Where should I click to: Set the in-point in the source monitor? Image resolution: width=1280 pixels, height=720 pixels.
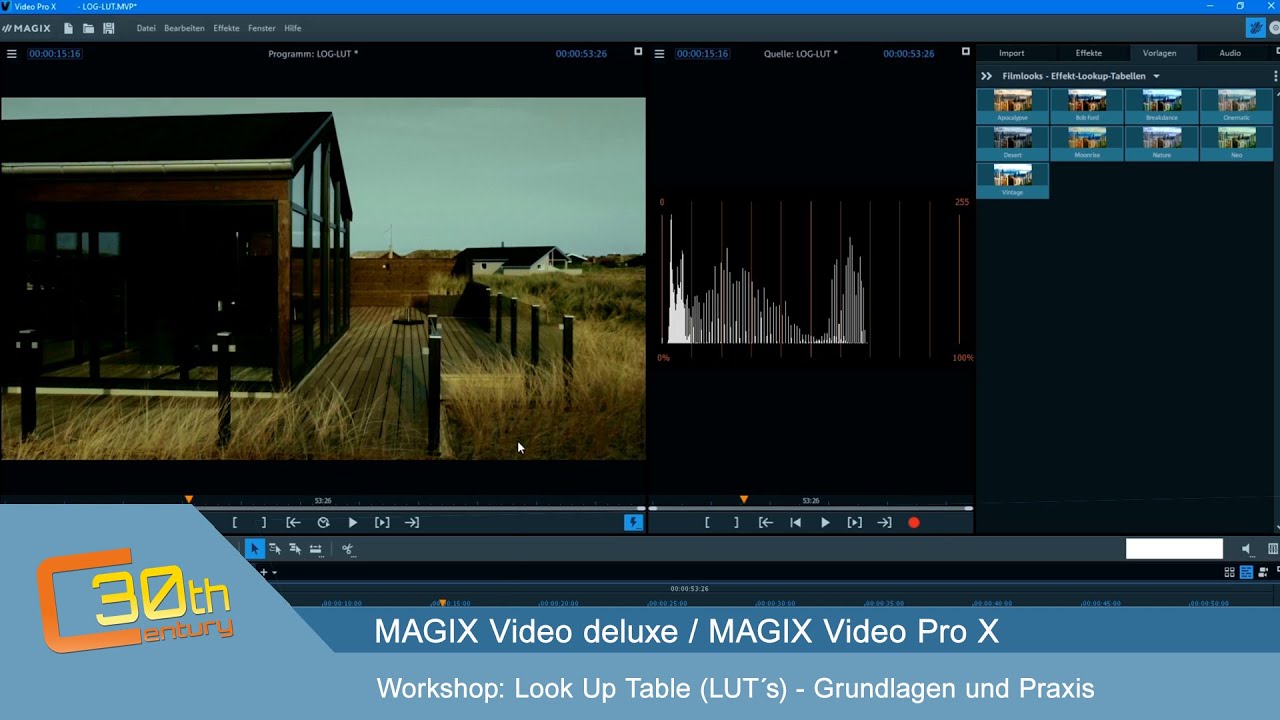click(707, 522)
